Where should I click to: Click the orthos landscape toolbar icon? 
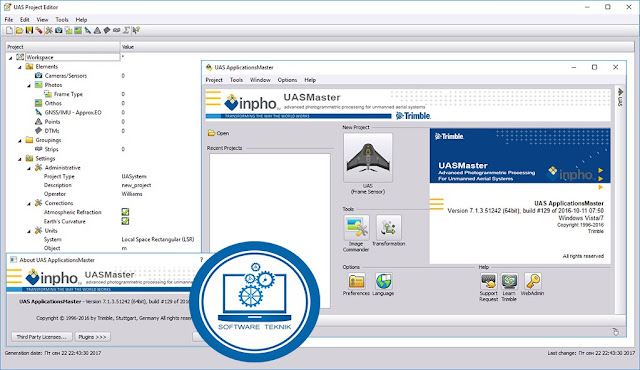pos(78,30)
